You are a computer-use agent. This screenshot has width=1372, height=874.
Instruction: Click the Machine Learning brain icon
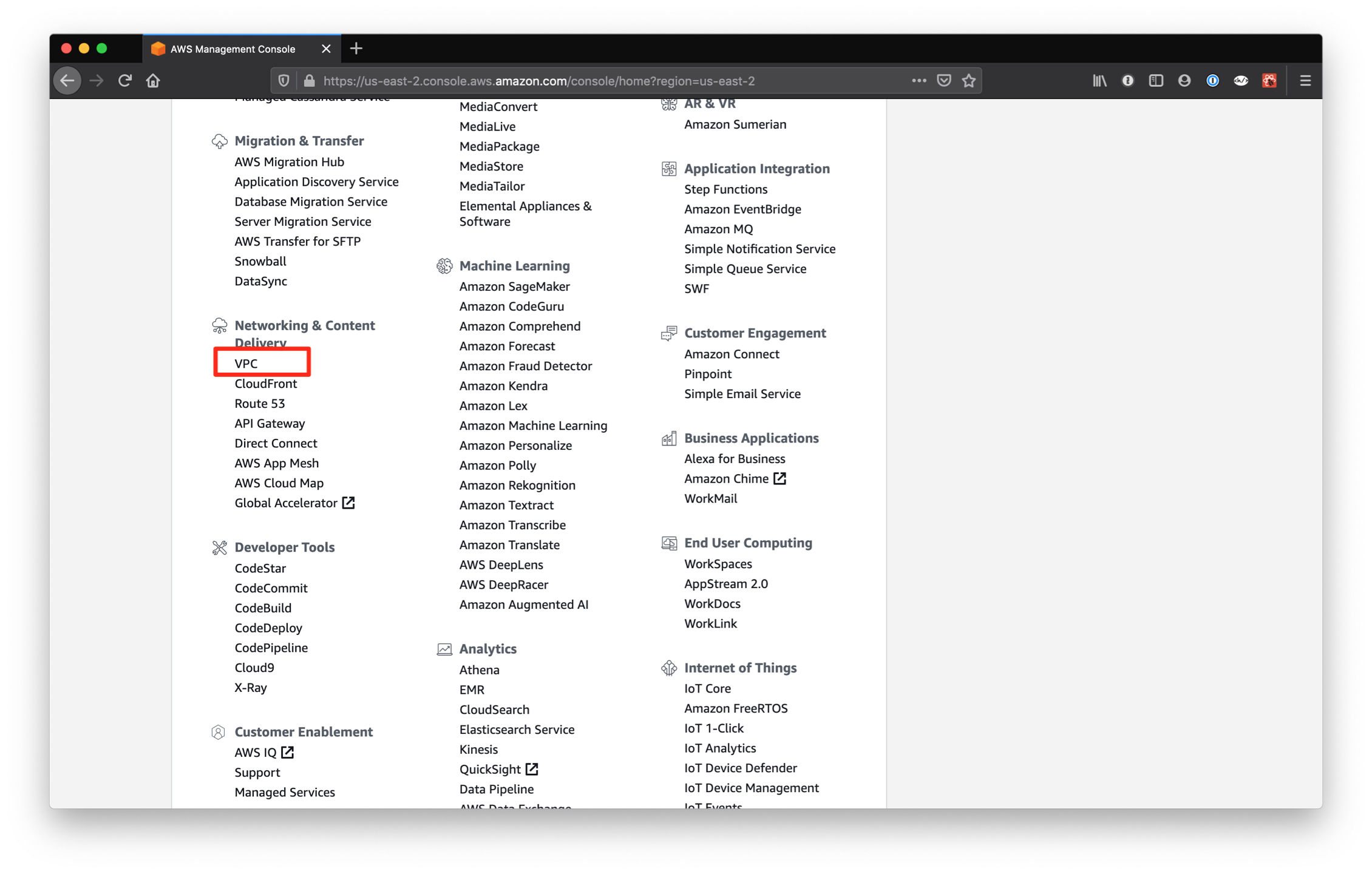(x=444, y=265)
